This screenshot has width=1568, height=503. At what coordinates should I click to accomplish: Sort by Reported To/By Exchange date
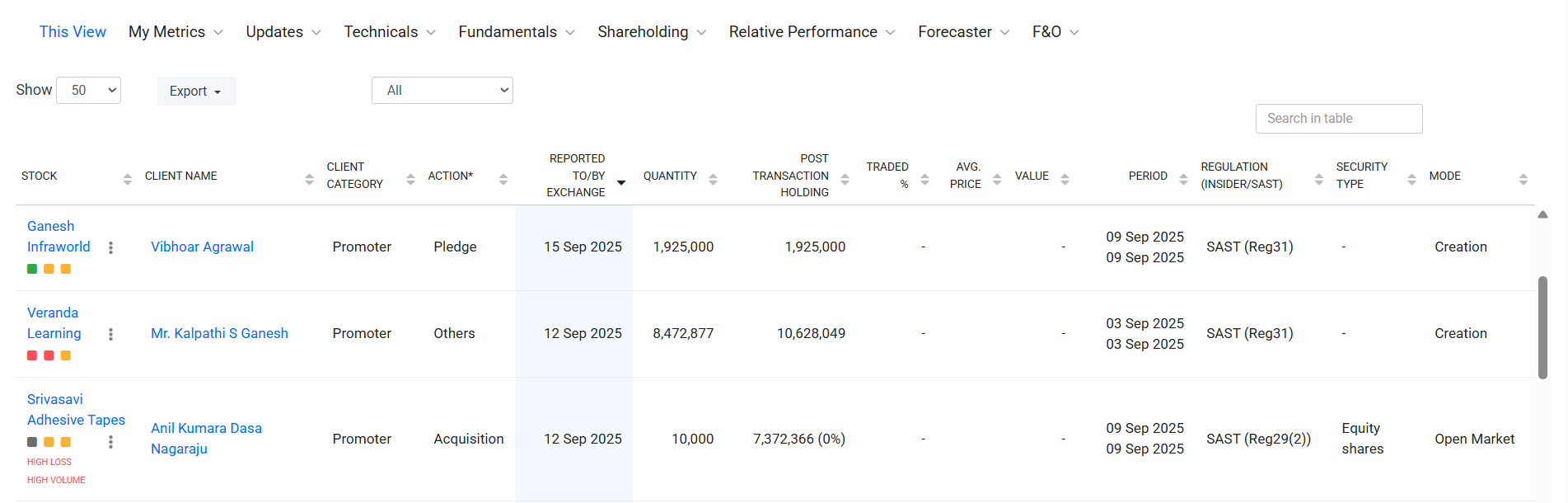pos(621,182)
